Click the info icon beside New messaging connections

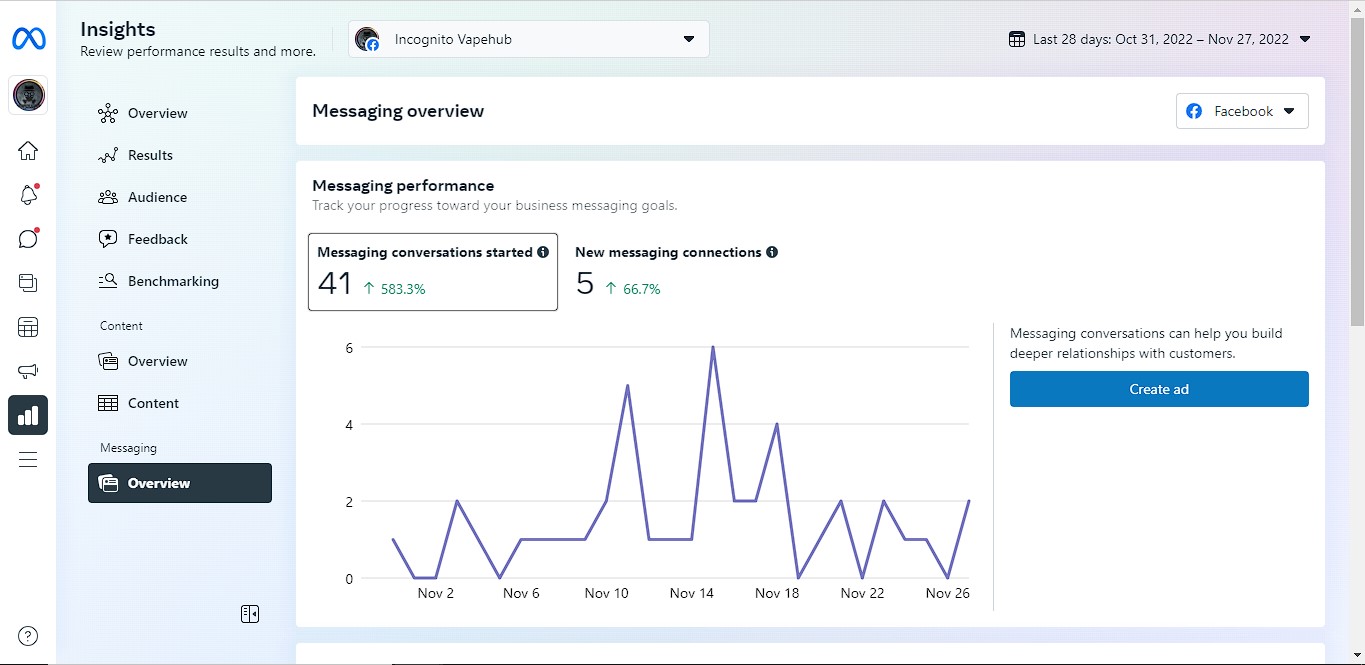pyautogui.click(x=772, y=253)
